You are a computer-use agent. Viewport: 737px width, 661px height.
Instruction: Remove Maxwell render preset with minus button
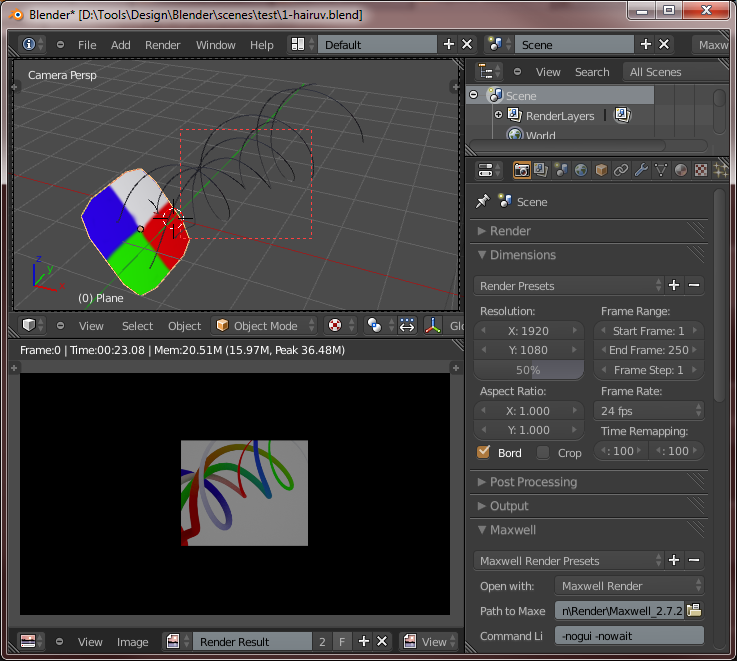click(694, 560)
